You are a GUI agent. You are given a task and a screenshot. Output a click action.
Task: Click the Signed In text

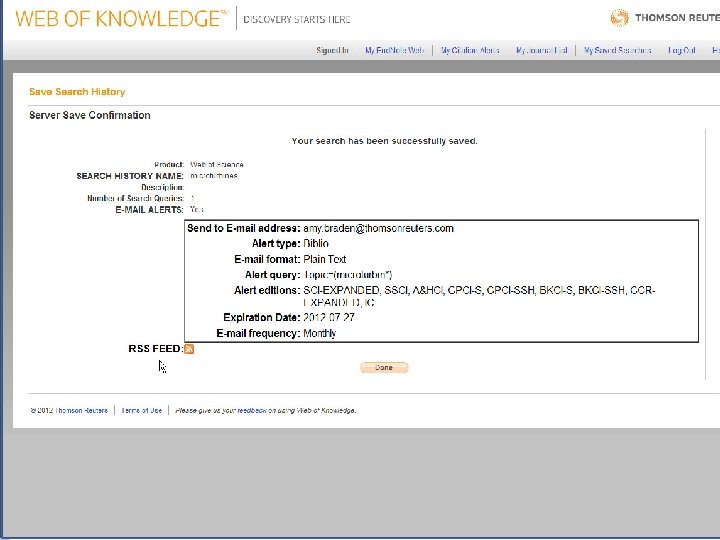pyautogui.click(x=332, y=50)
